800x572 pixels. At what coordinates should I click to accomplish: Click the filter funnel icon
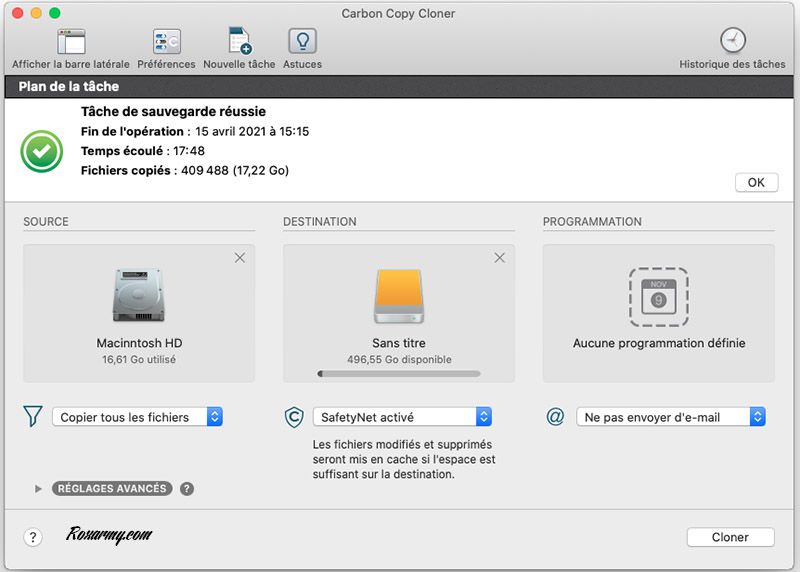pos(33,417)
